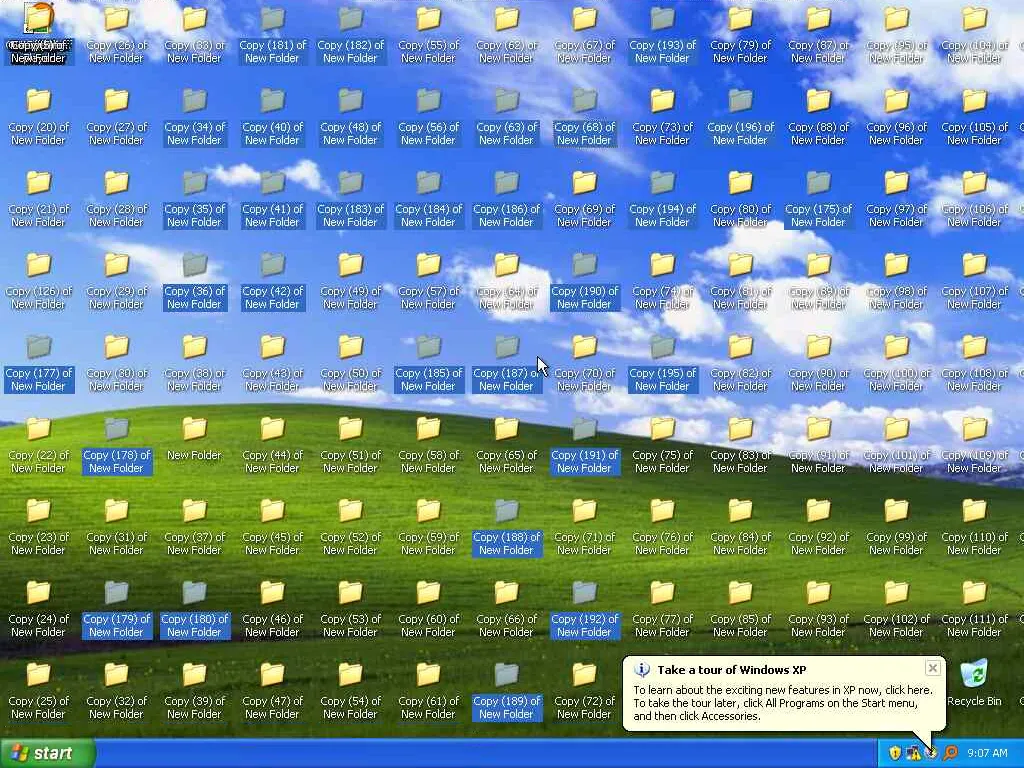Select folder Copy (99) of New Folder
This screenshot has height=768, width=1024.
896,527
